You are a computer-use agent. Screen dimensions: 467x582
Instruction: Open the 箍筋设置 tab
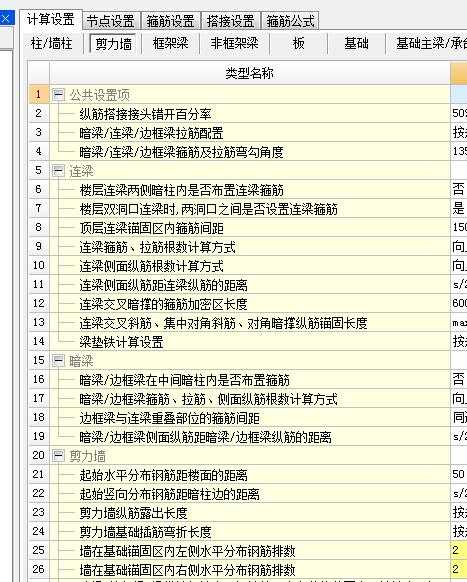pos(171,21)
